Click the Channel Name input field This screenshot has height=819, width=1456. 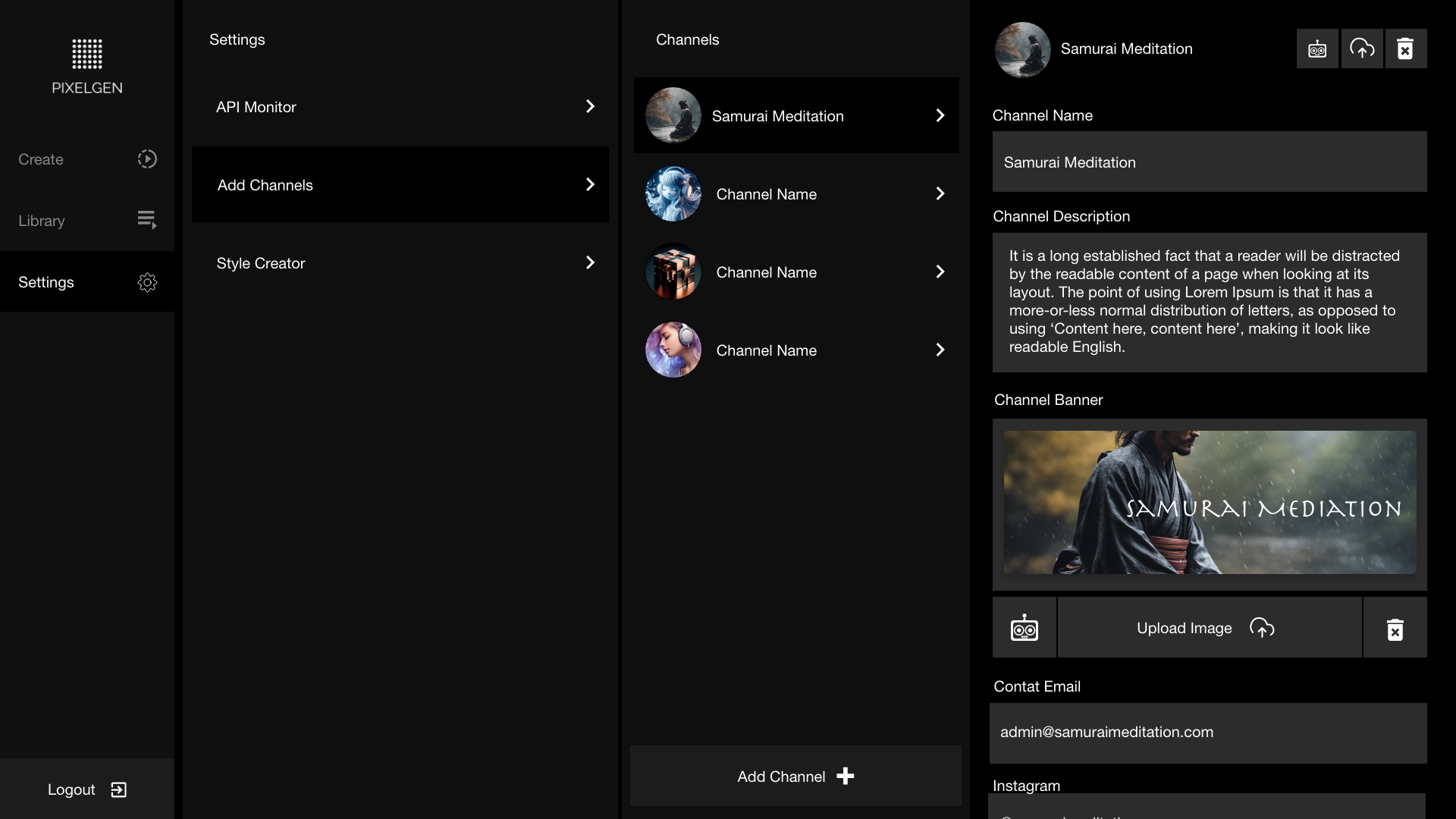point(1209,162)
